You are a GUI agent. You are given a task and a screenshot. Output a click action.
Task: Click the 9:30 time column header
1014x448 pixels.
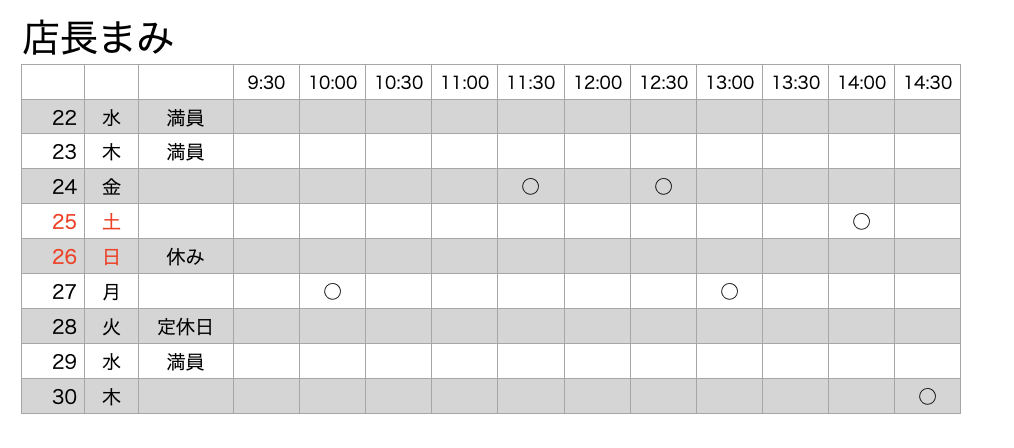(x=266, y=83)
